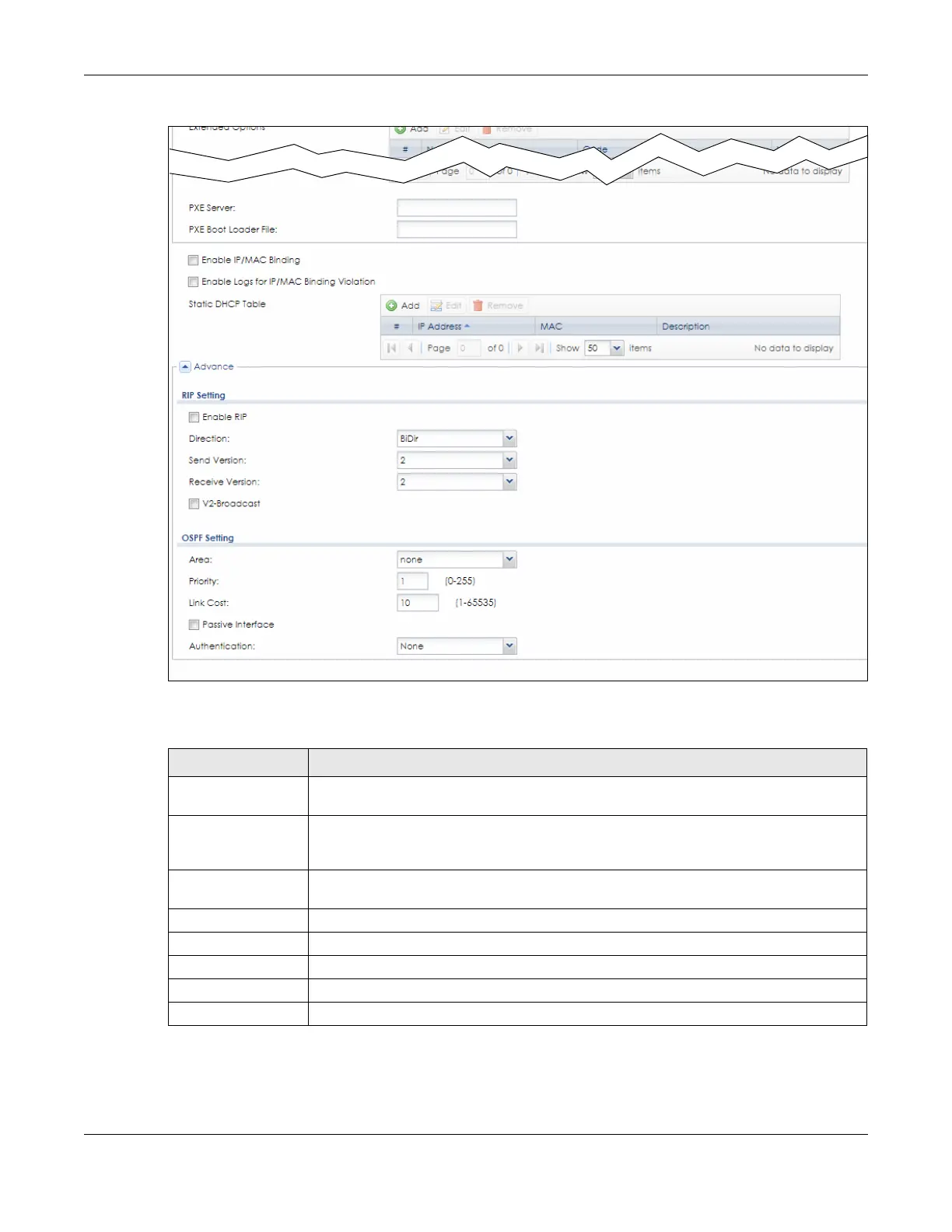Click Add in the Static DHCP Table
The image size is (952, 1232).
[403, 306]
